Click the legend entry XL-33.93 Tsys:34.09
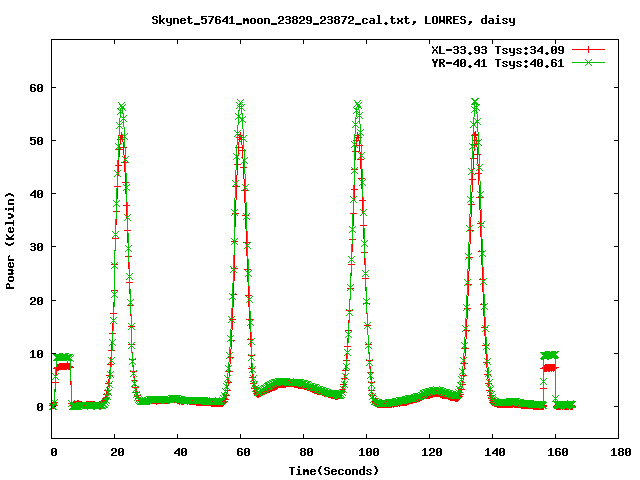 (x=498, y=50)
